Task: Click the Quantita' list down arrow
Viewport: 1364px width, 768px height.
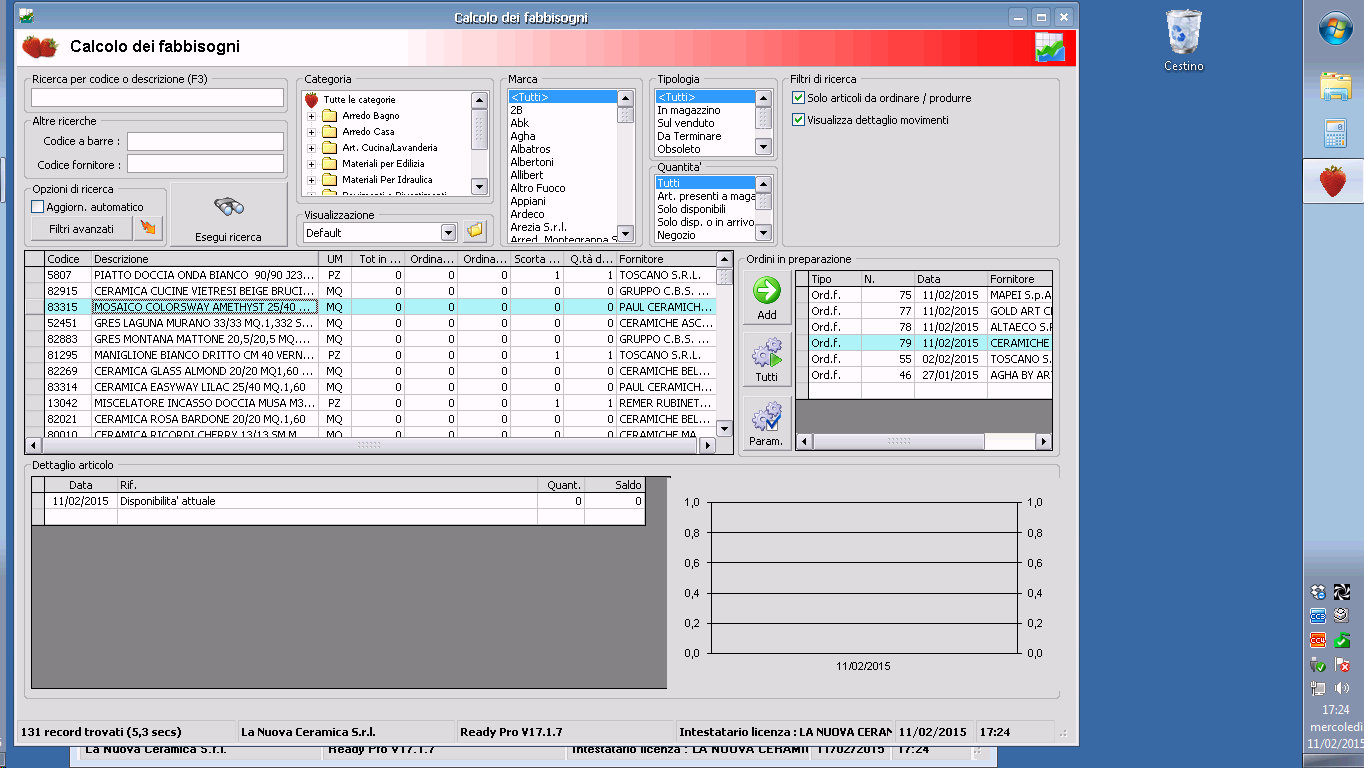Action: tap(763, 233)
